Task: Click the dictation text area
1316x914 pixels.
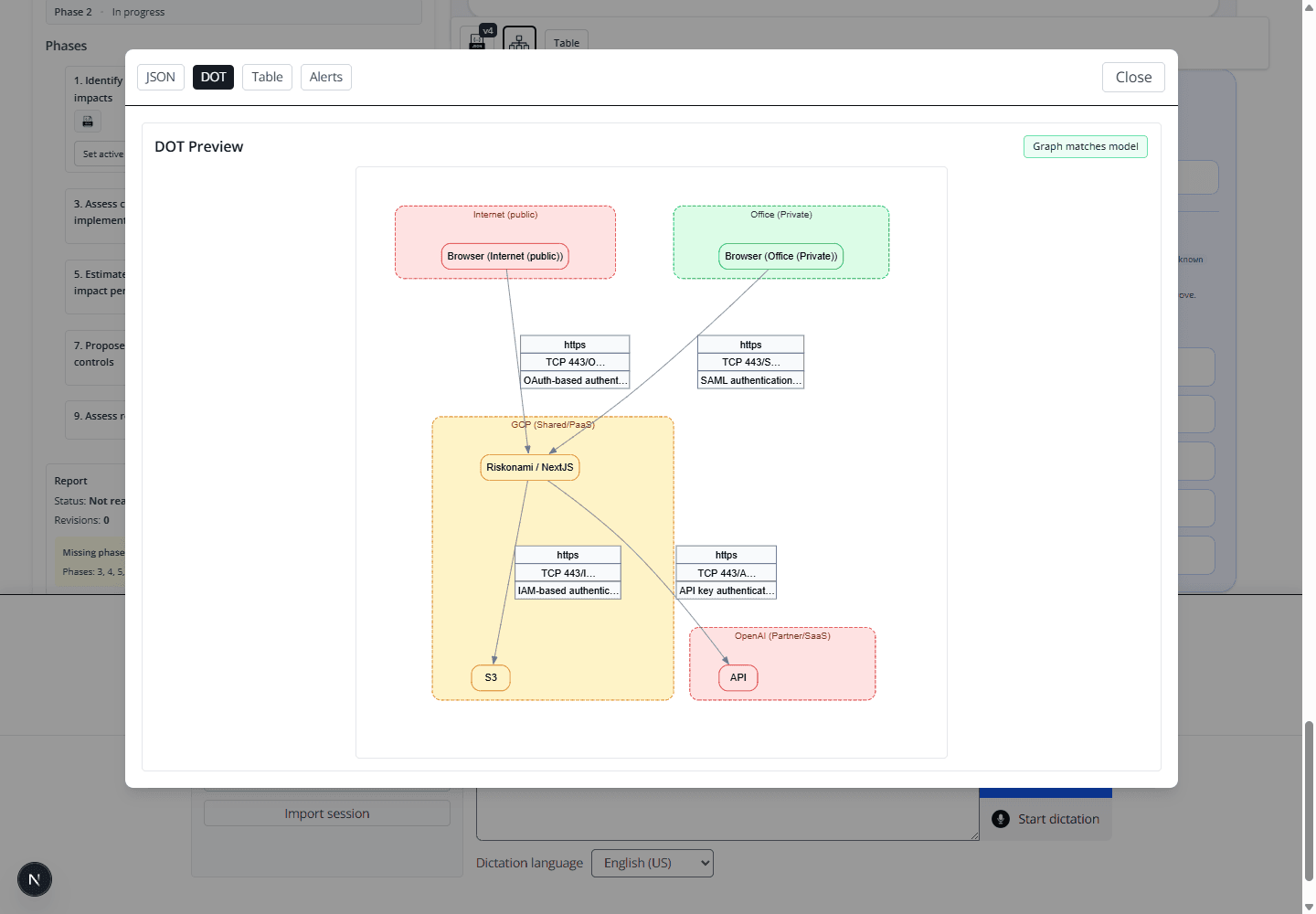Action: click(x=727, y=813)
